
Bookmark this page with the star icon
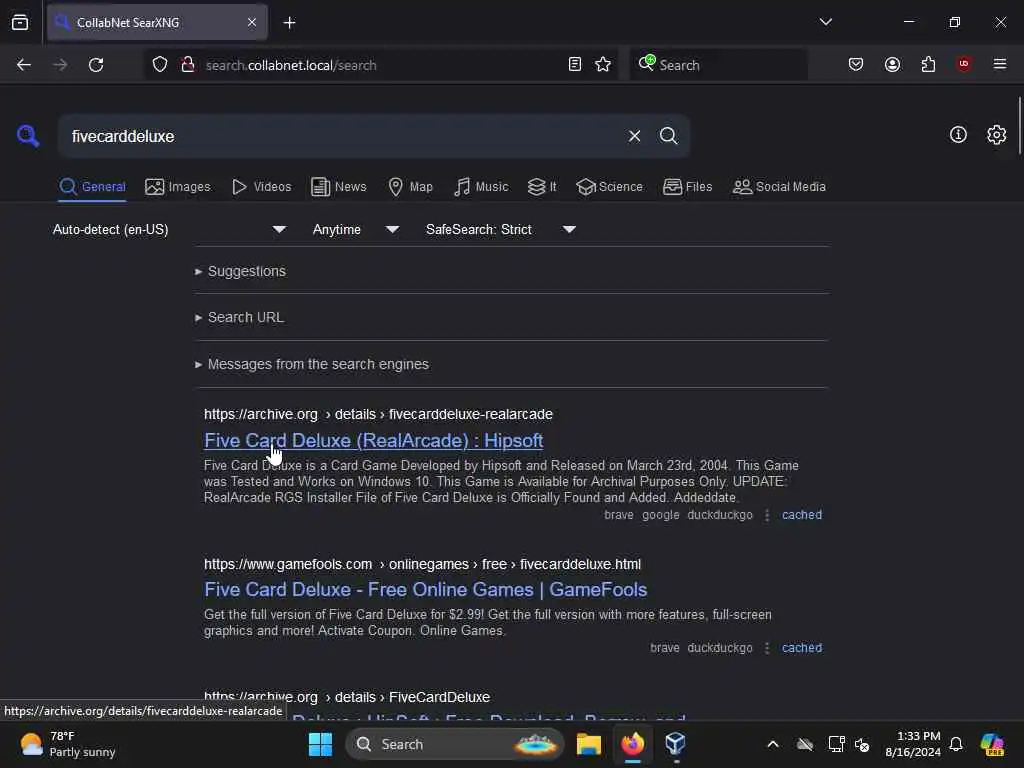point(603,65)
